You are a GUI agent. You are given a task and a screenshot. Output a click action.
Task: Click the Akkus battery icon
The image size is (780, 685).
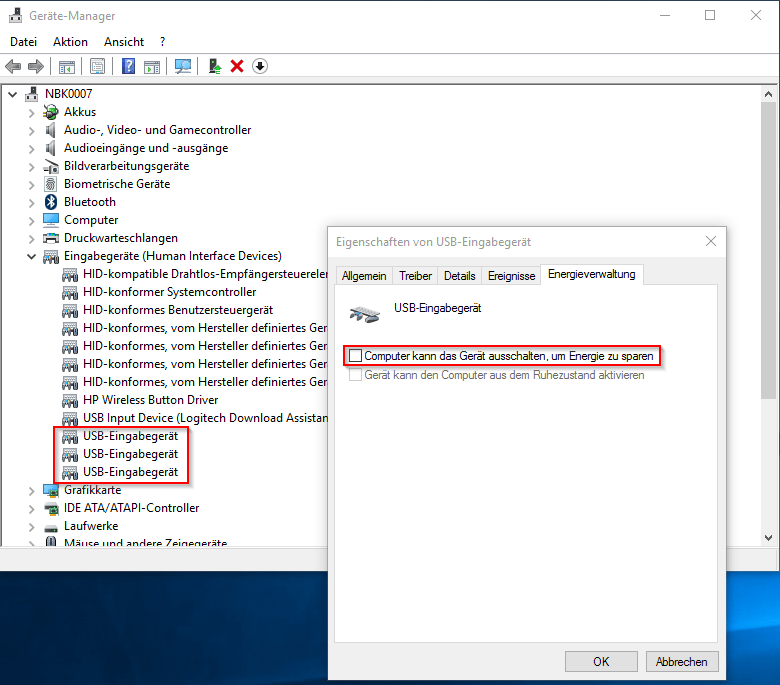click(51, 112)
